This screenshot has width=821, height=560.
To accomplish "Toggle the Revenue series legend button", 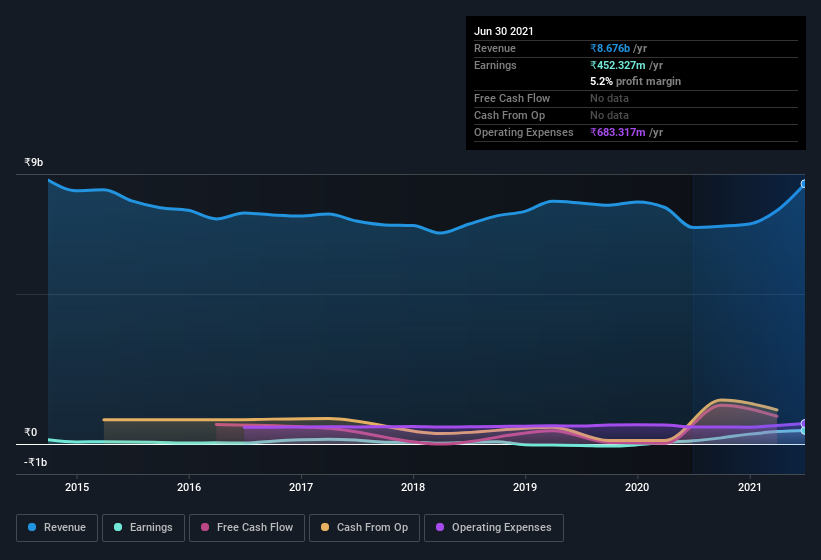I will [57, 528].
